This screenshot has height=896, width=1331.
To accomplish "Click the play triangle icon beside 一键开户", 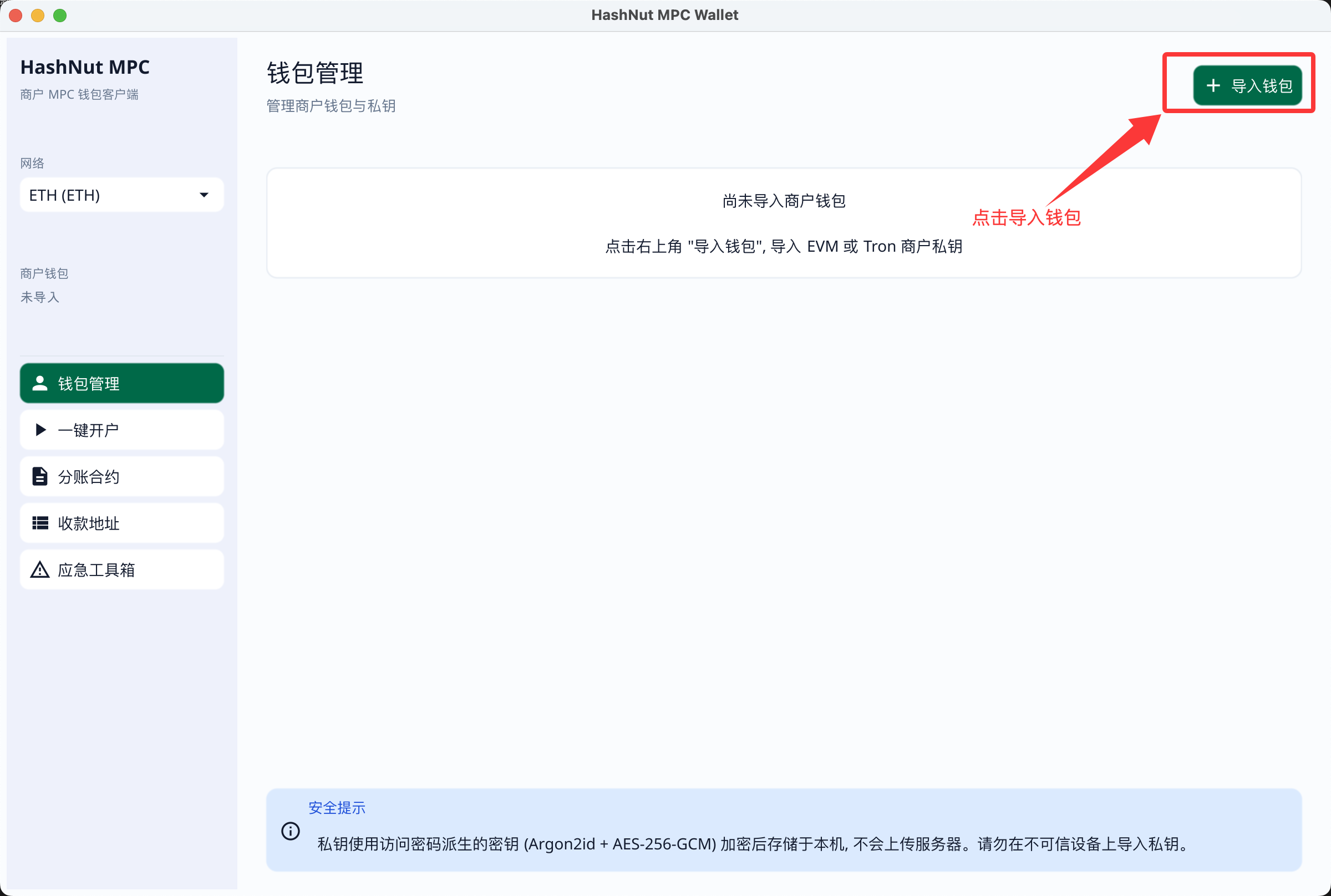I will [40, 430].
